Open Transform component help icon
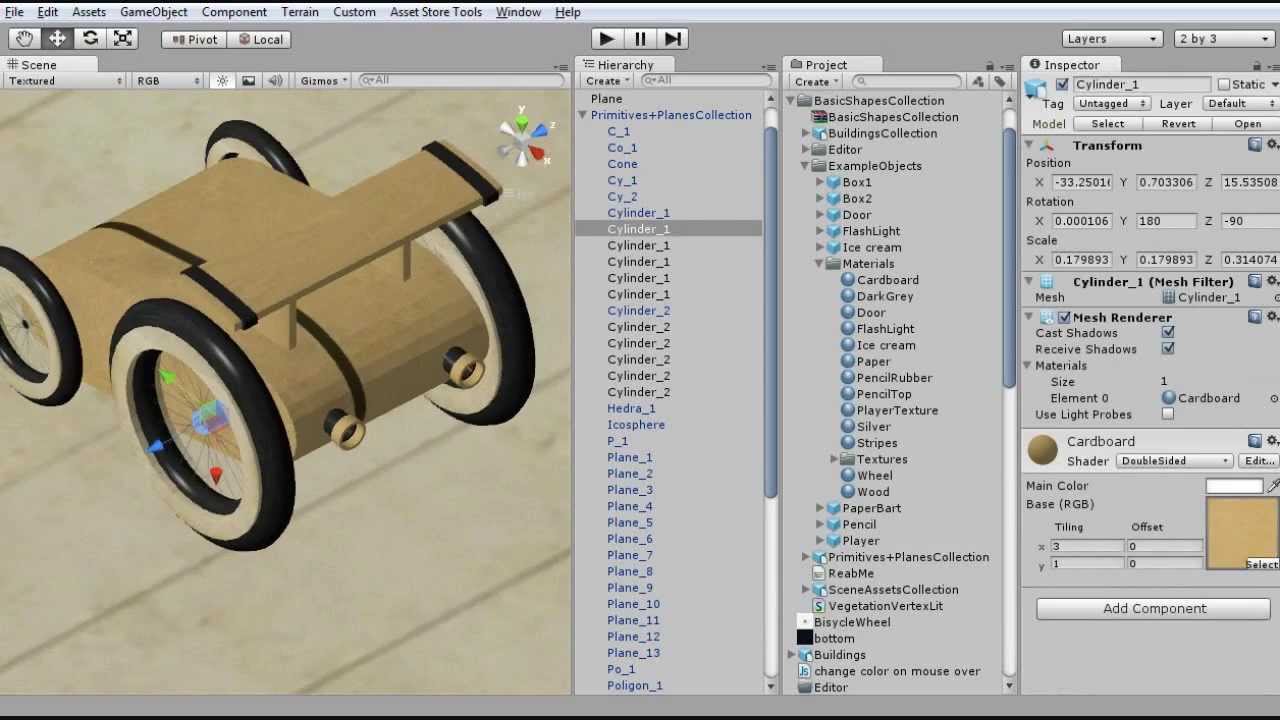1280x720 pixels. click(1254, 145)
